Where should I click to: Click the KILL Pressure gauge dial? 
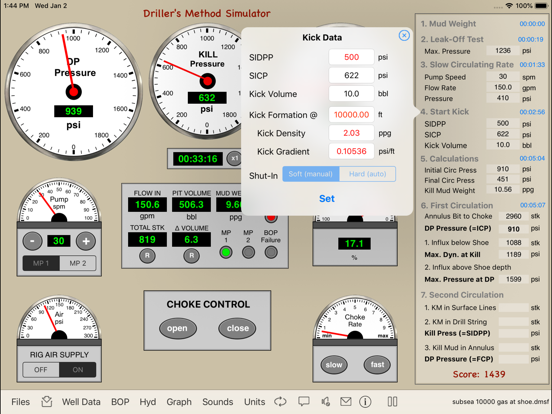coord(207,81)
